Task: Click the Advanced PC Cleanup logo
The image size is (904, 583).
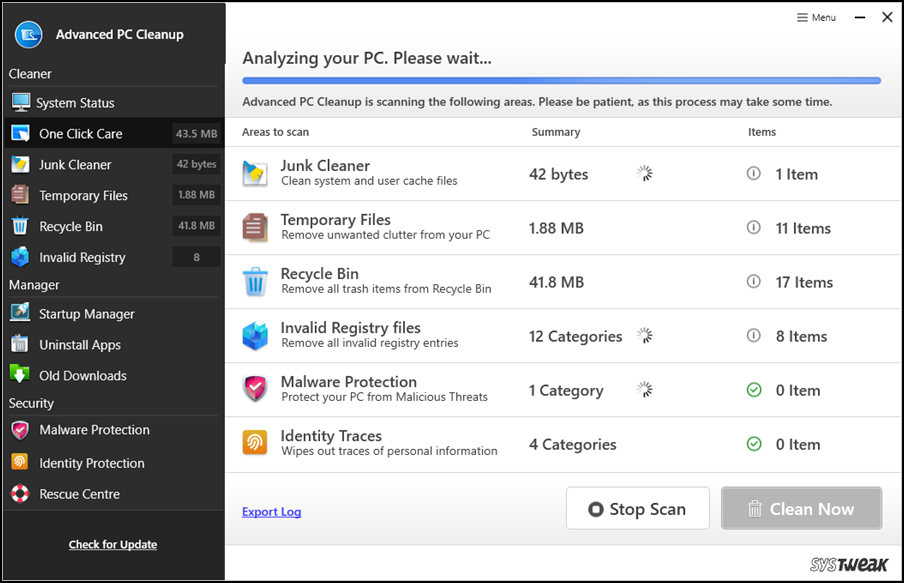Action: point(28,34)
